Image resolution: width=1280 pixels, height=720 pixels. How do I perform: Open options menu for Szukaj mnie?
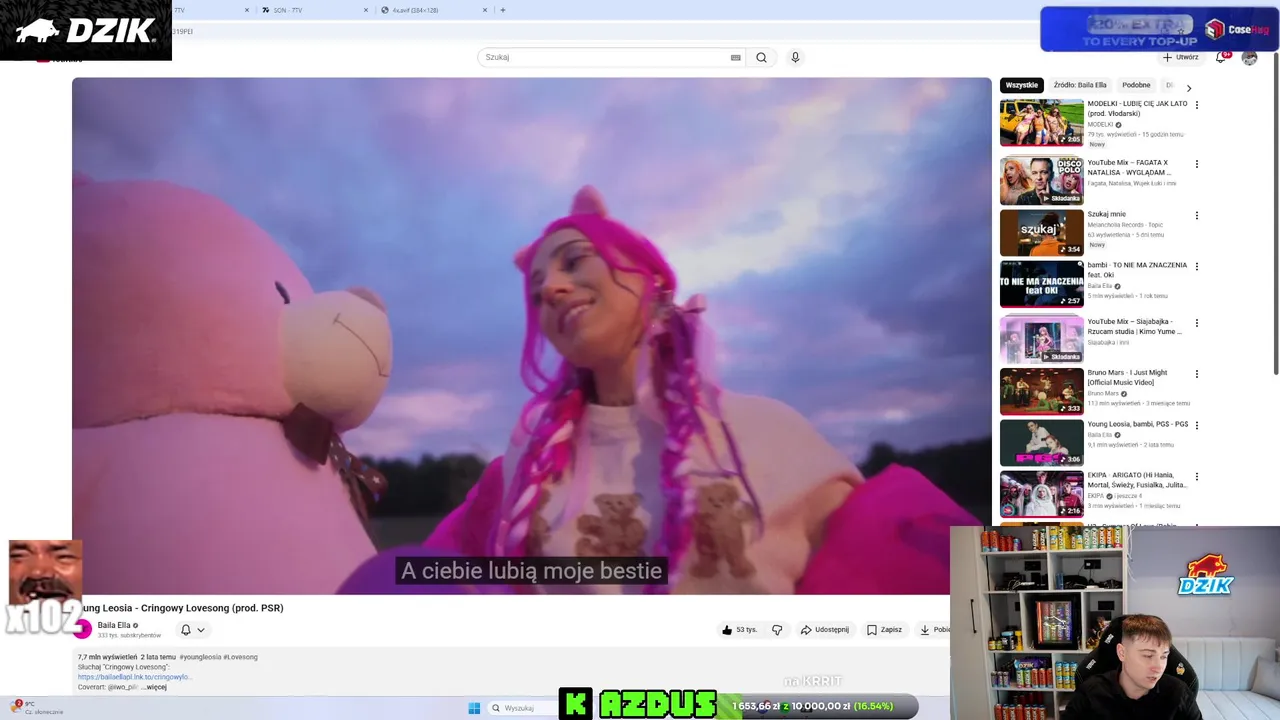[x=1197, y=215]
